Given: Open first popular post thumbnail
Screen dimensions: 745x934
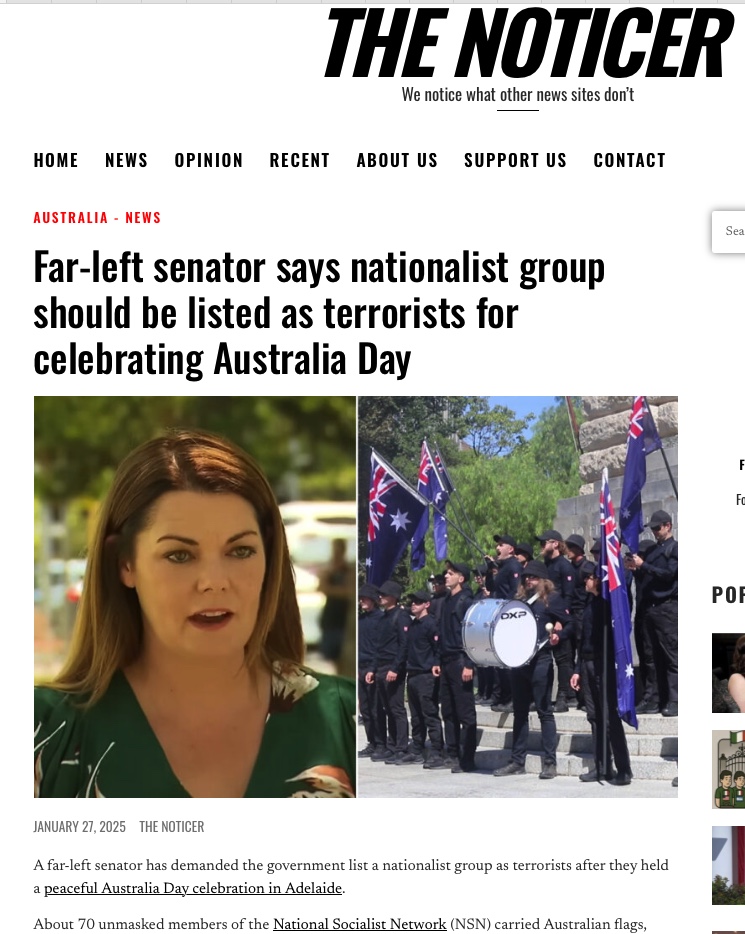Looking at the screenshot, I should 728,673.
